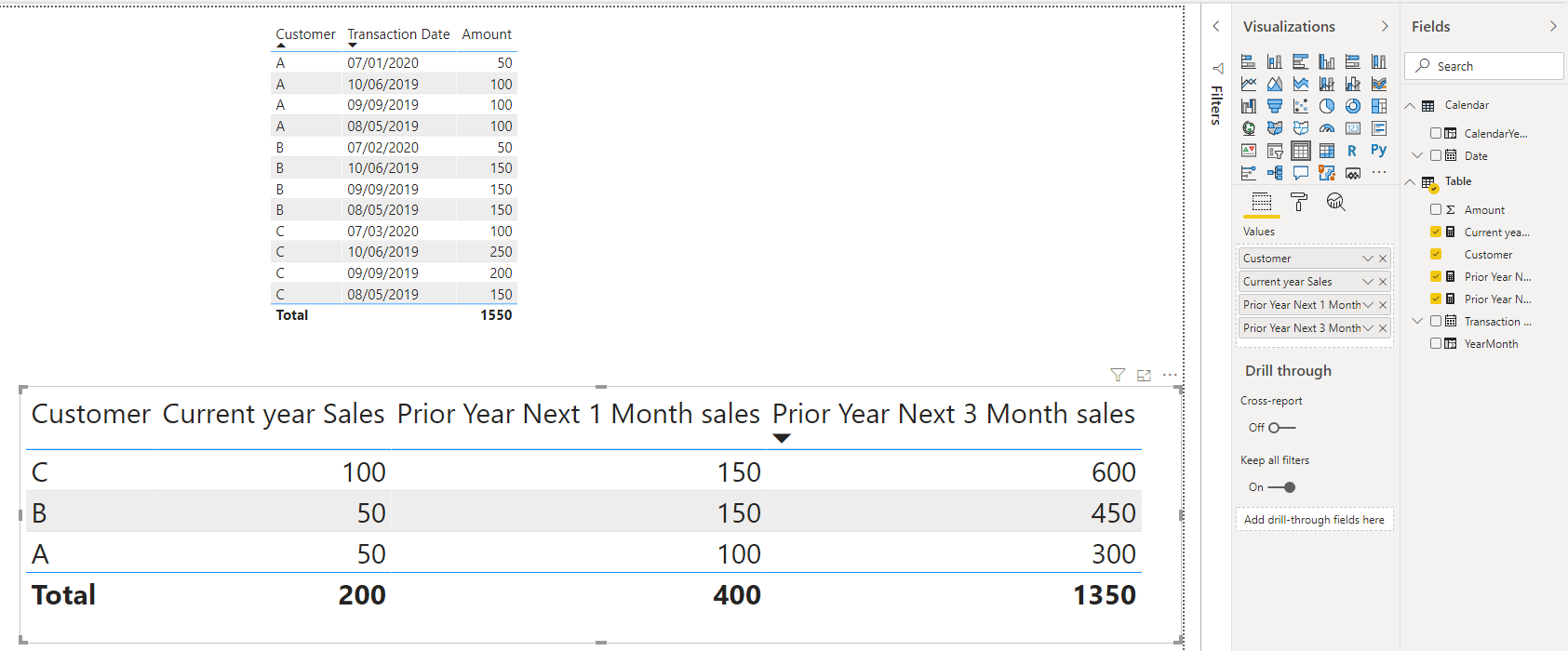Select the funnel chart visual

(1275, 106)
